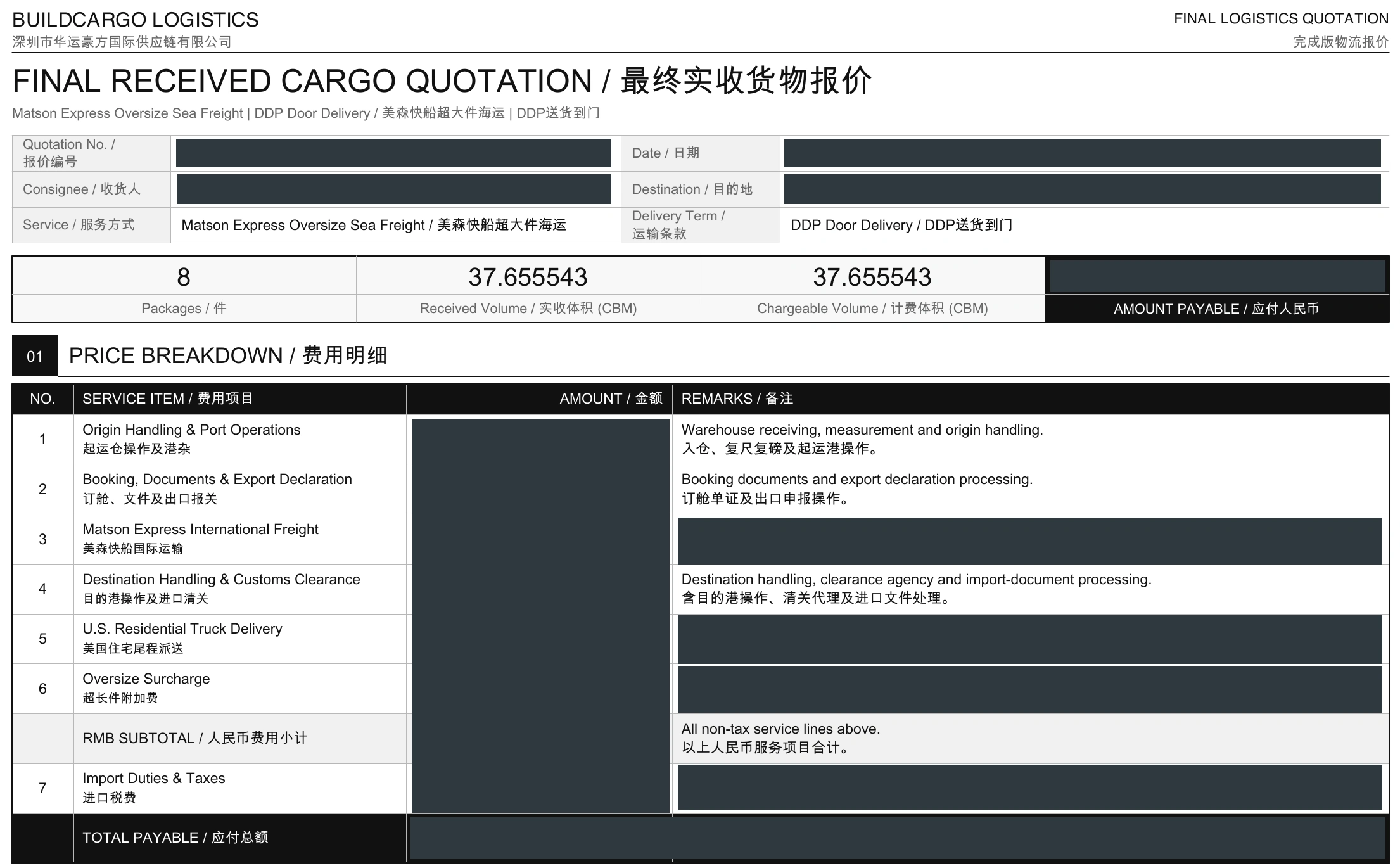Click Matson Express International Freight item
1400x868 pixels.
tap(200, 539)
